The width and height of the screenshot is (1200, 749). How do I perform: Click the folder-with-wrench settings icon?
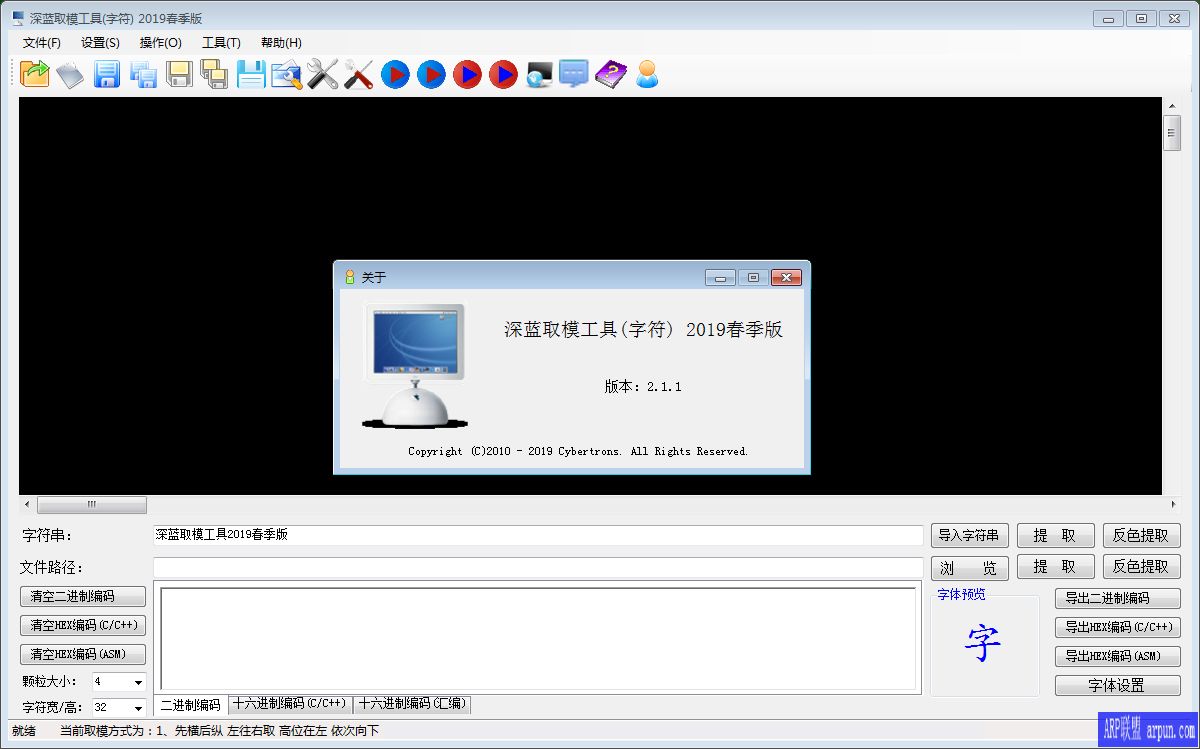[x=287, y=75]
